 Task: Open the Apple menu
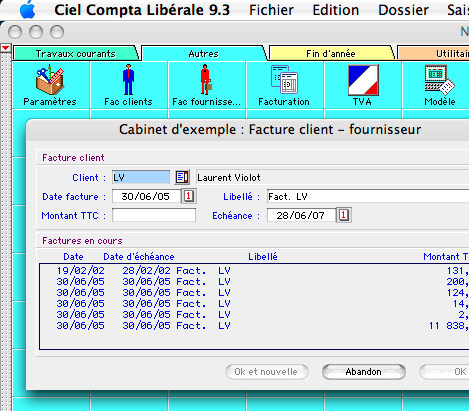click(27, 10)
